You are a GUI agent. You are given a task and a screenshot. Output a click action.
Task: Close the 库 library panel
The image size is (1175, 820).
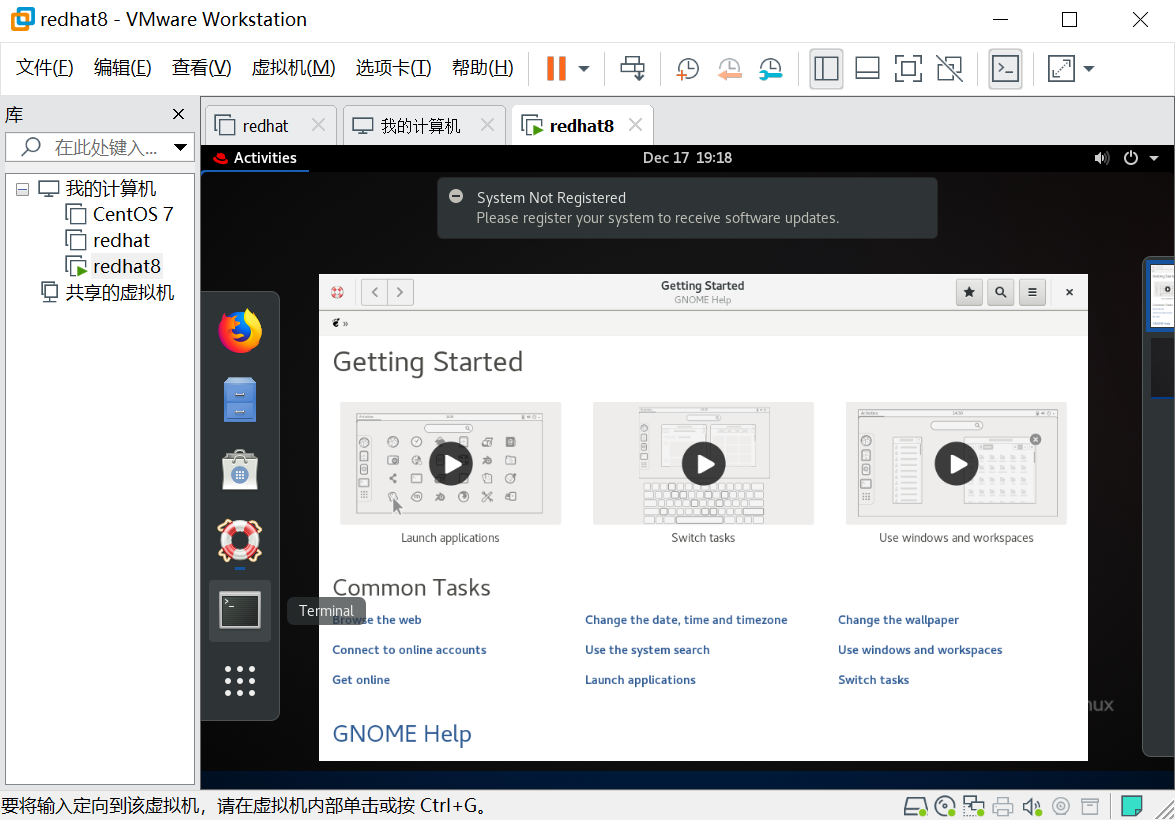pyautogui.click(x=178, y=114)
